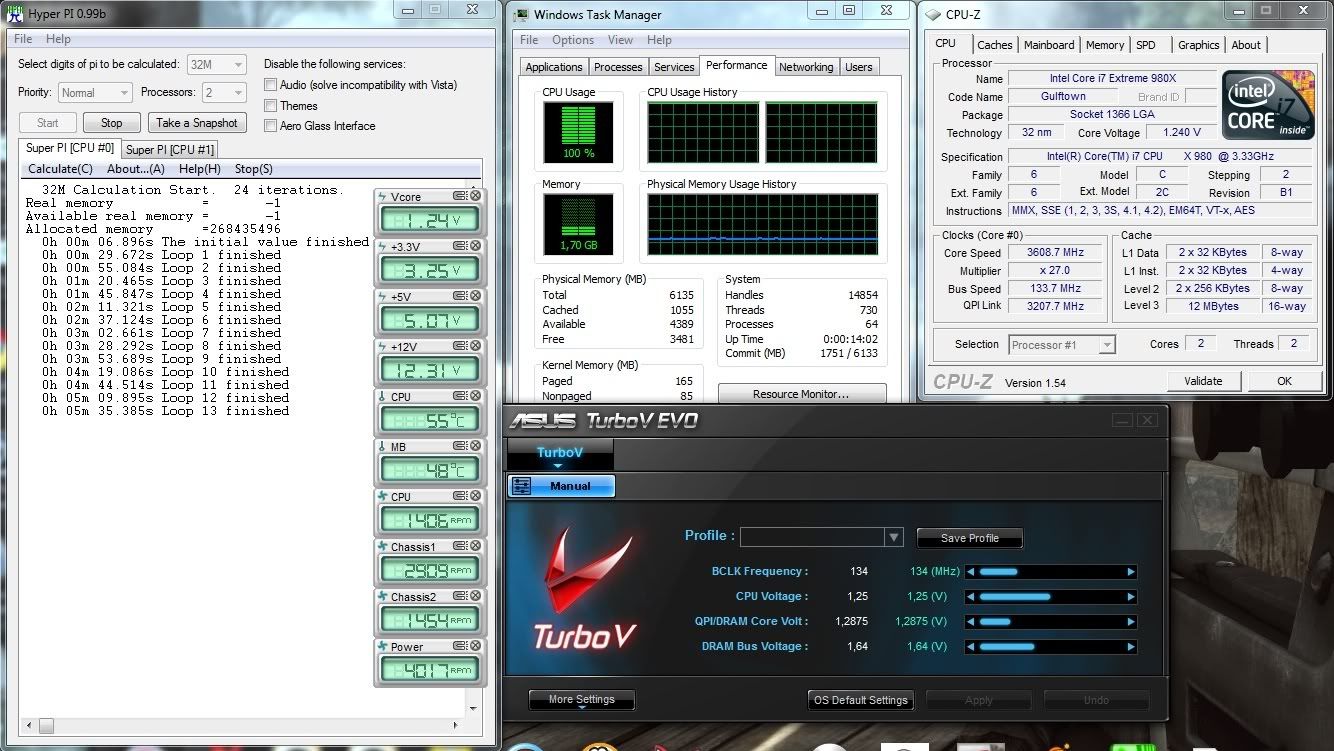Viewport: 1334px width, 751px height.
Task: Click the QPI/DRAM Core Volt increase arrow
Action: [x=1131, y=622]
